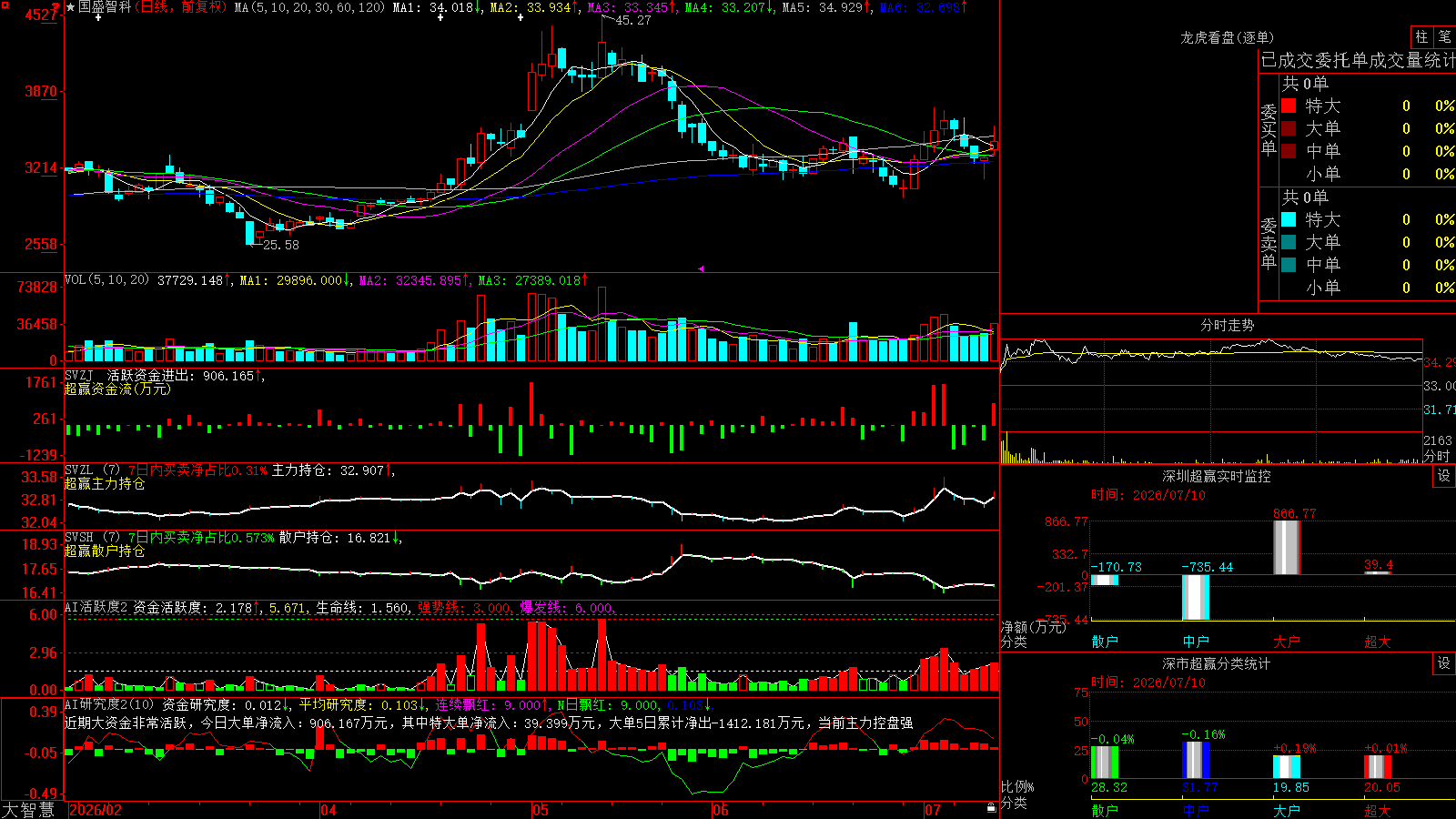Click the 07 month marker on time axis

click(933, 810)
